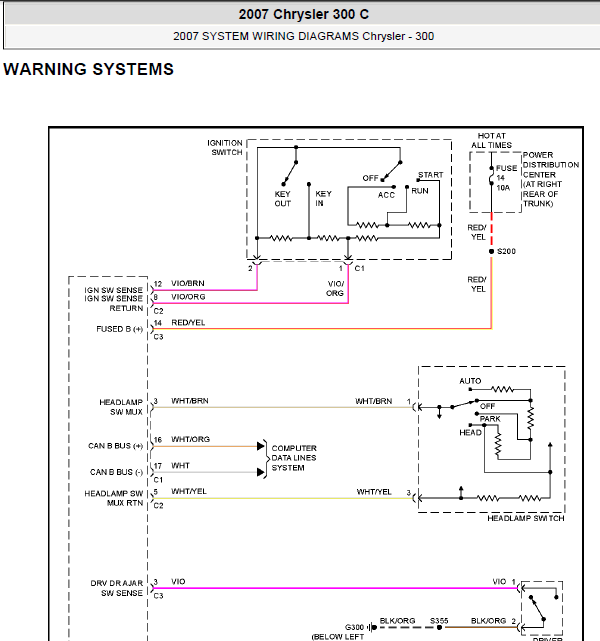
Task: Click the "CAN B BUS (-)" label
Action: coord(116,472)
